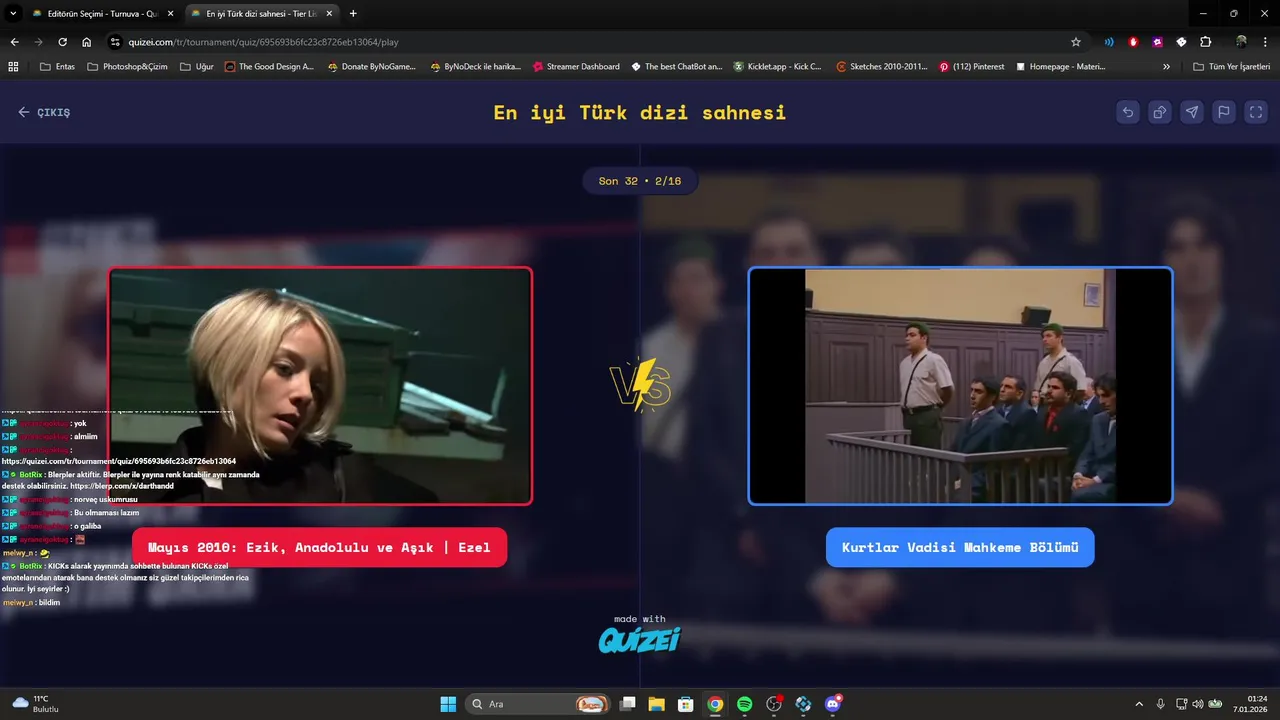Open File Explorer from the taskbar
This screenshot has height=720, width=1280.
656,704
